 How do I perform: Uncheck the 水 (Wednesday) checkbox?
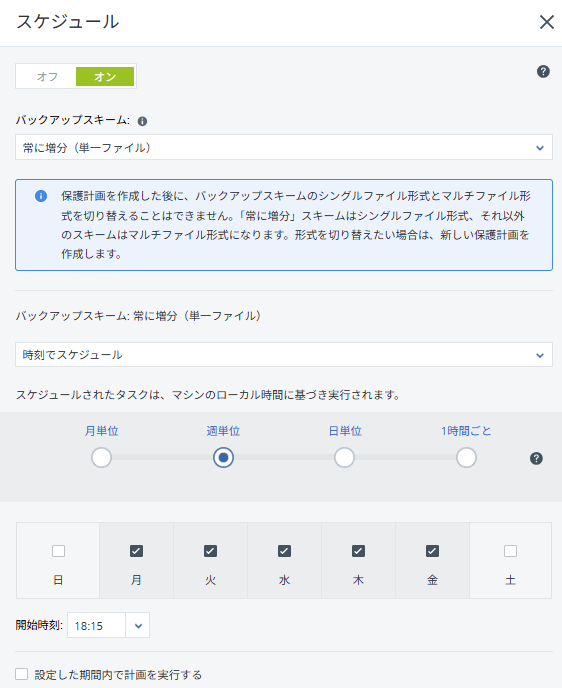(x=284, y=551)
